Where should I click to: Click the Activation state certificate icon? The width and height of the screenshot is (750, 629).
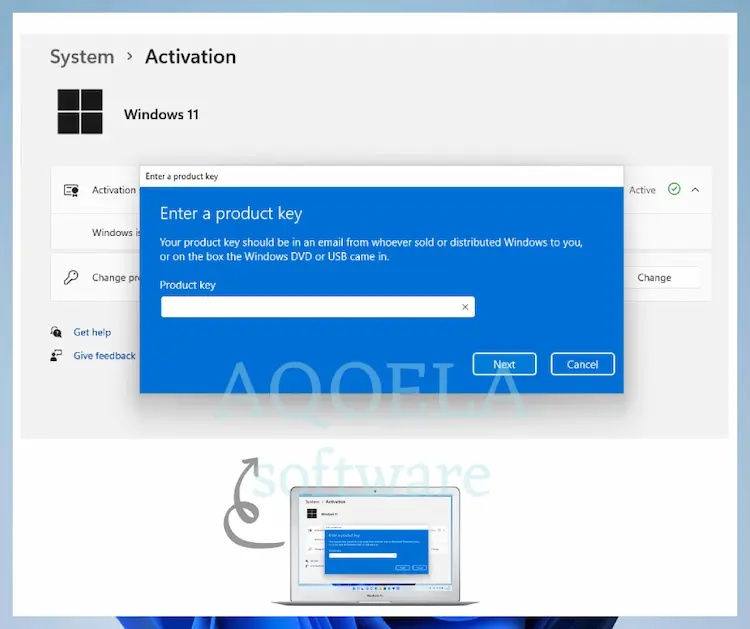pyautogui.click(x=71, y=190)
